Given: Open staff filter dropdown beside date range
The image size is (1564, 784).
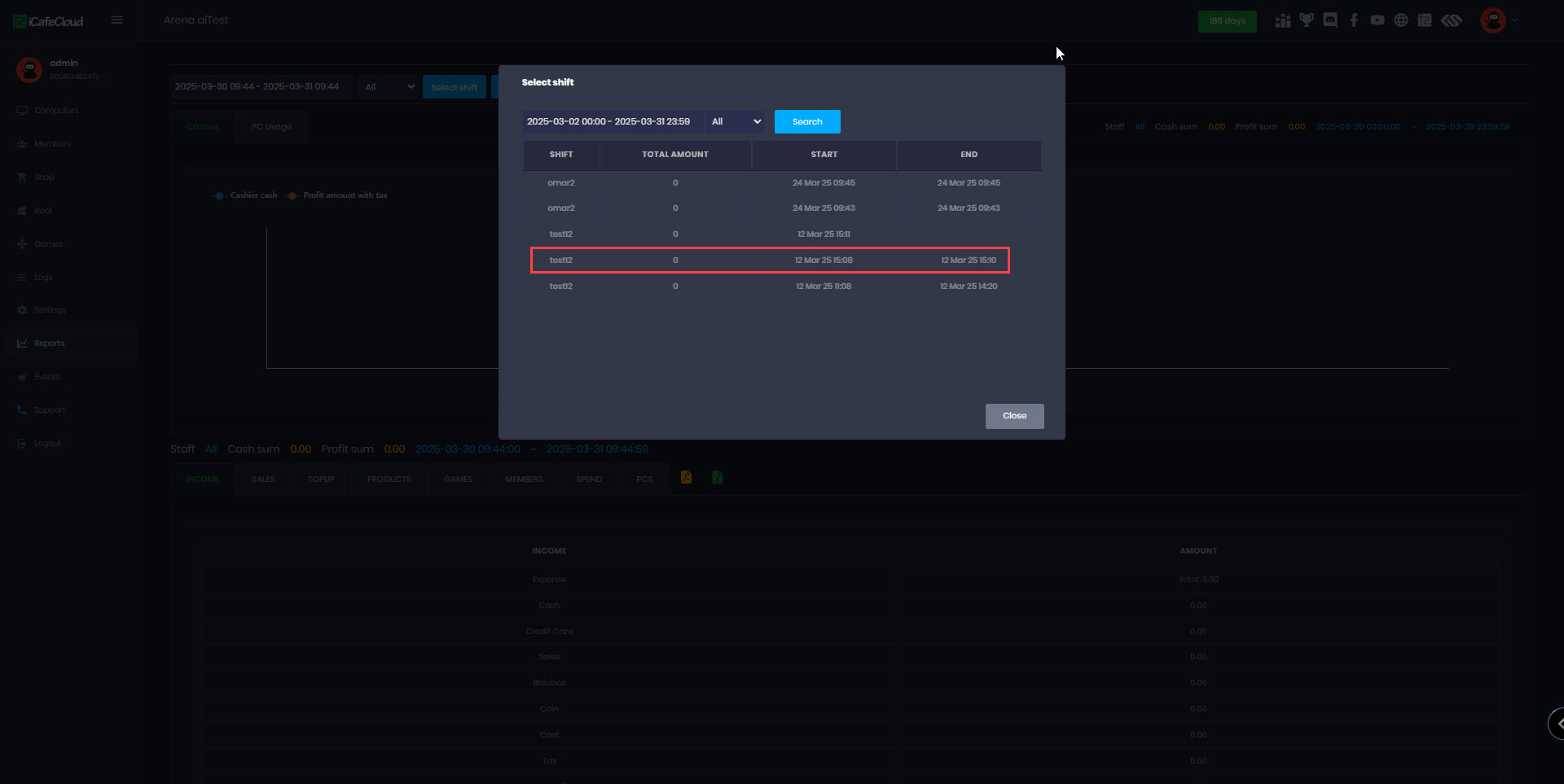Looking at the screenshot, I should click(389, 87).
